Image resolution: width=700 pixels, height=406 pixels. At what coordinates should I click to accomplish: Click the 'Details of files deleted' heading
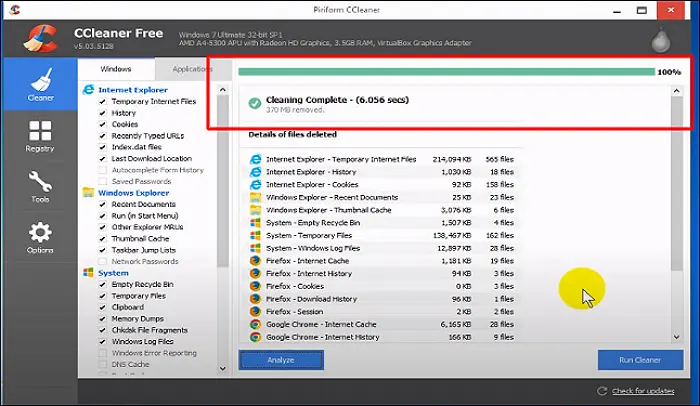coord(292,134)
